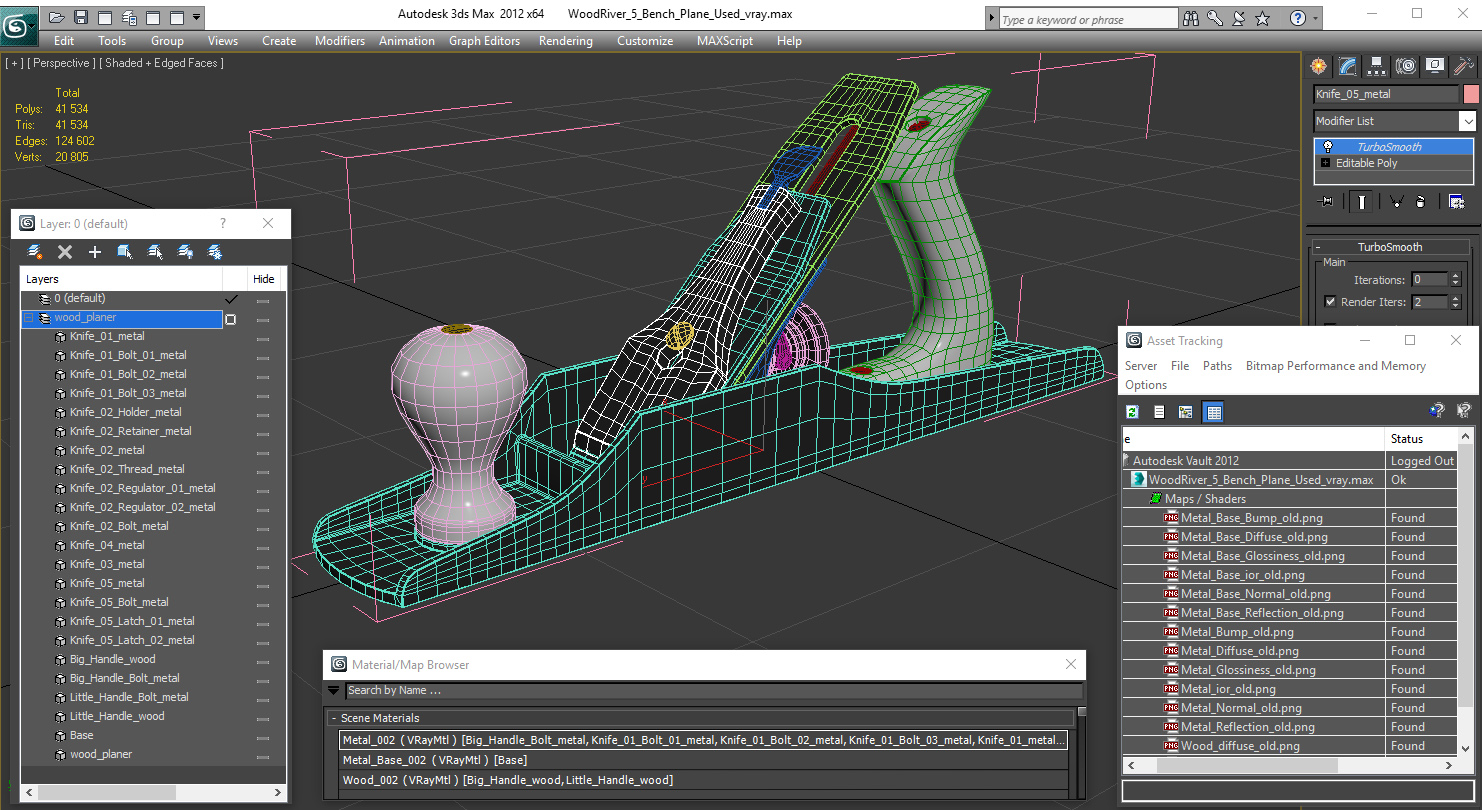Screen dimensions: 1482x810
Task: Toggle Hide for Knife_05_metal row
Action: point(263,585)
